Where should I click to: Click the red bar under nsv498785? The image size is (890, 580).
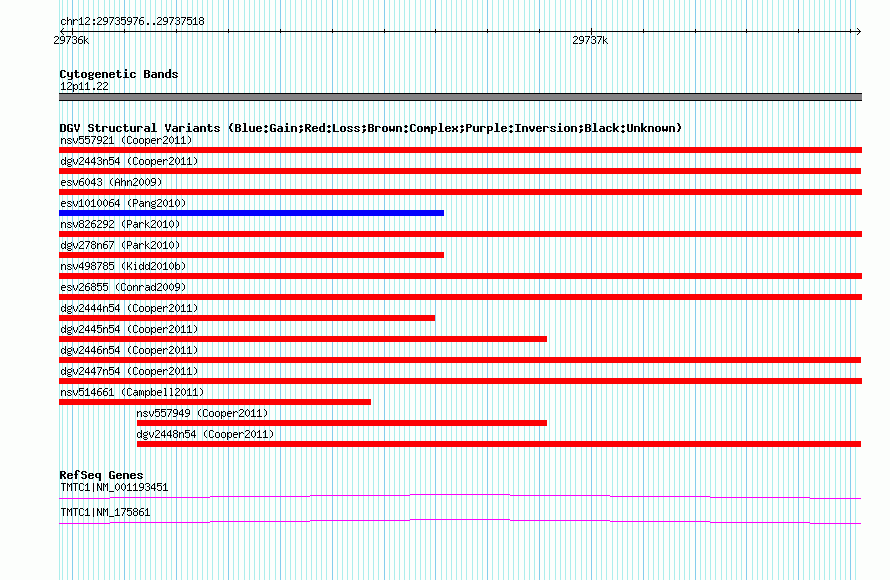(x=460, y=276)
